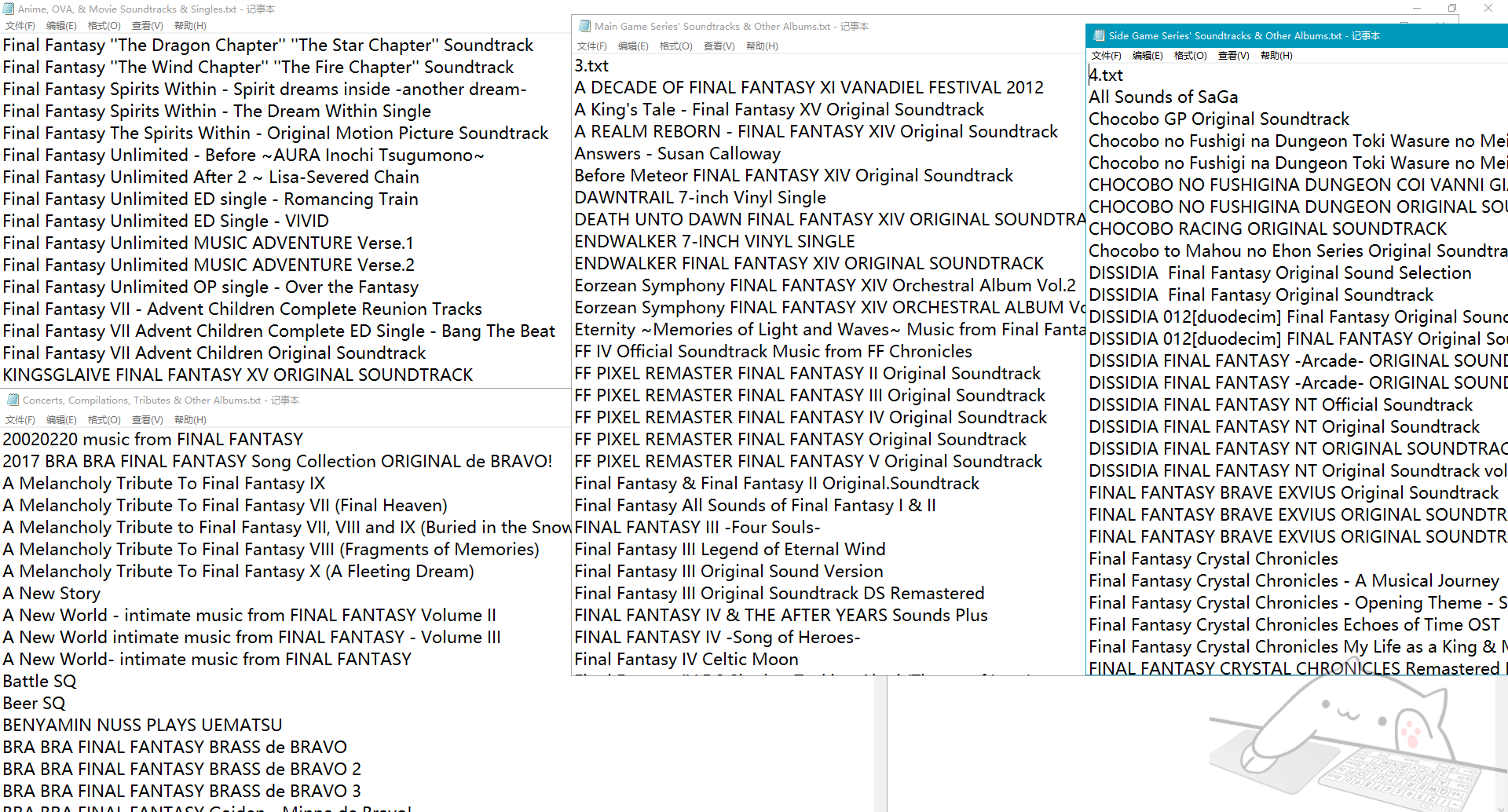Open 帮助(H) menu in Main Game Series window
This screenshot has width=1508, height=812.
(762, 46)
